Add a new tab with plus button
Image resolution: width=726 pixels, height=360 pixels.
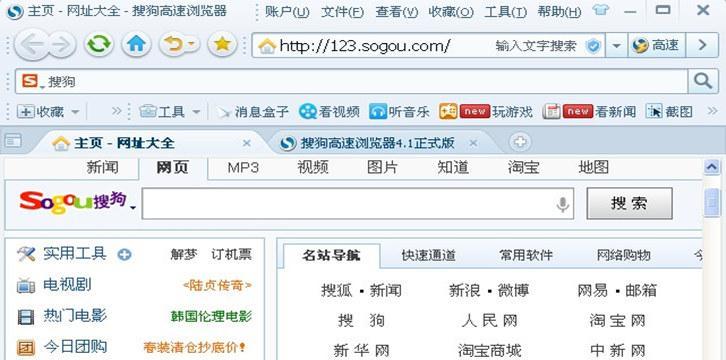point(520,143)
